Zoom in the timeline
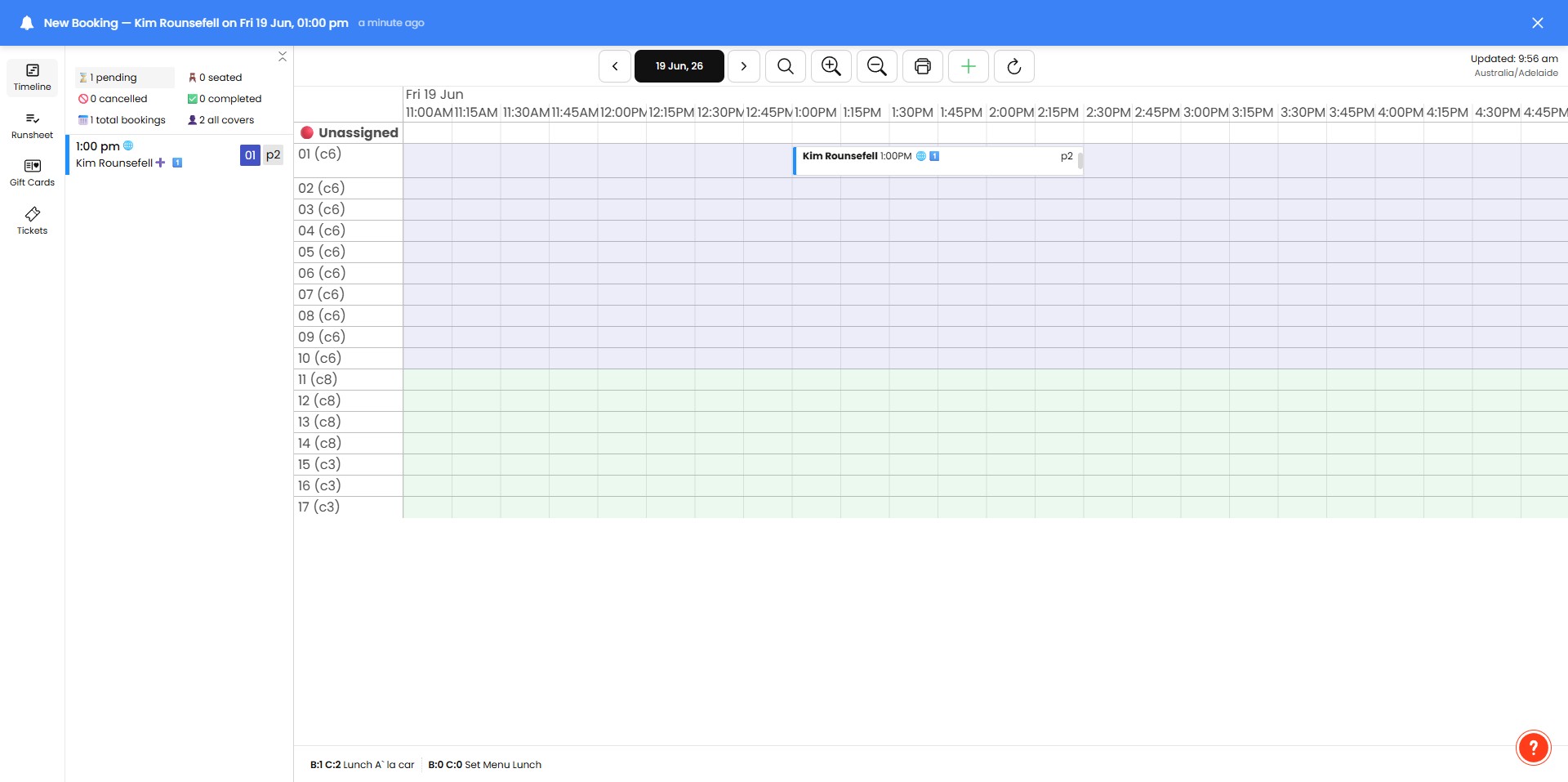The height and width of the screenshot is (782, 1568). pos(831,66)
